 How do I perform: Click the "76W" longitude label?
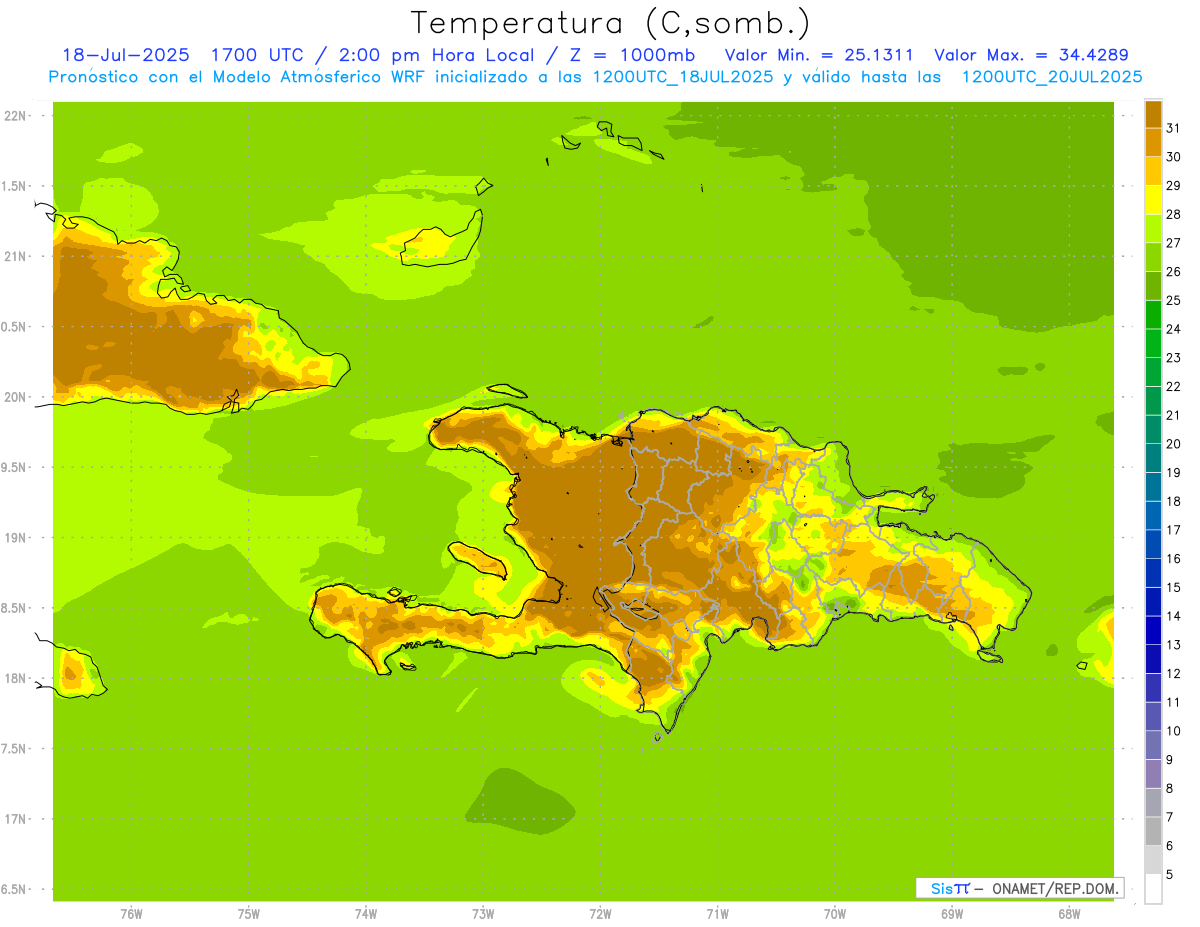pyautogui.click(x=131, y=914)
